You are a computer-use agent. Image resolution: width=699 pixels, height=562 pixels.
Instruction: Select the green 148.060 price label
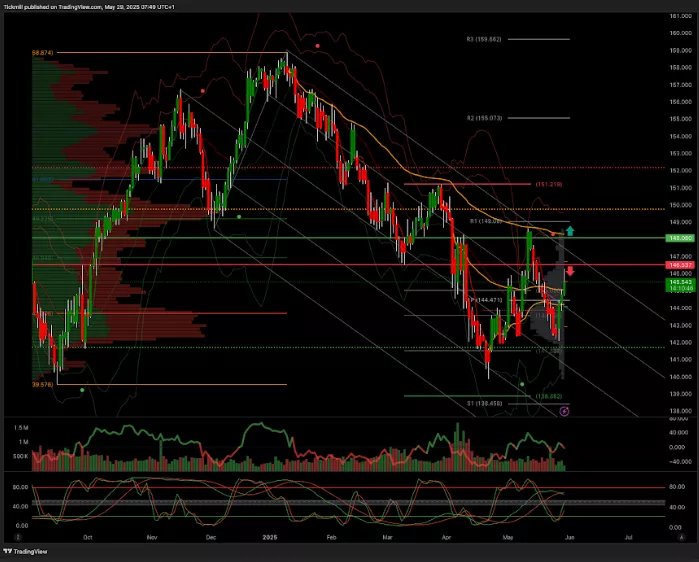coord(680,238)
